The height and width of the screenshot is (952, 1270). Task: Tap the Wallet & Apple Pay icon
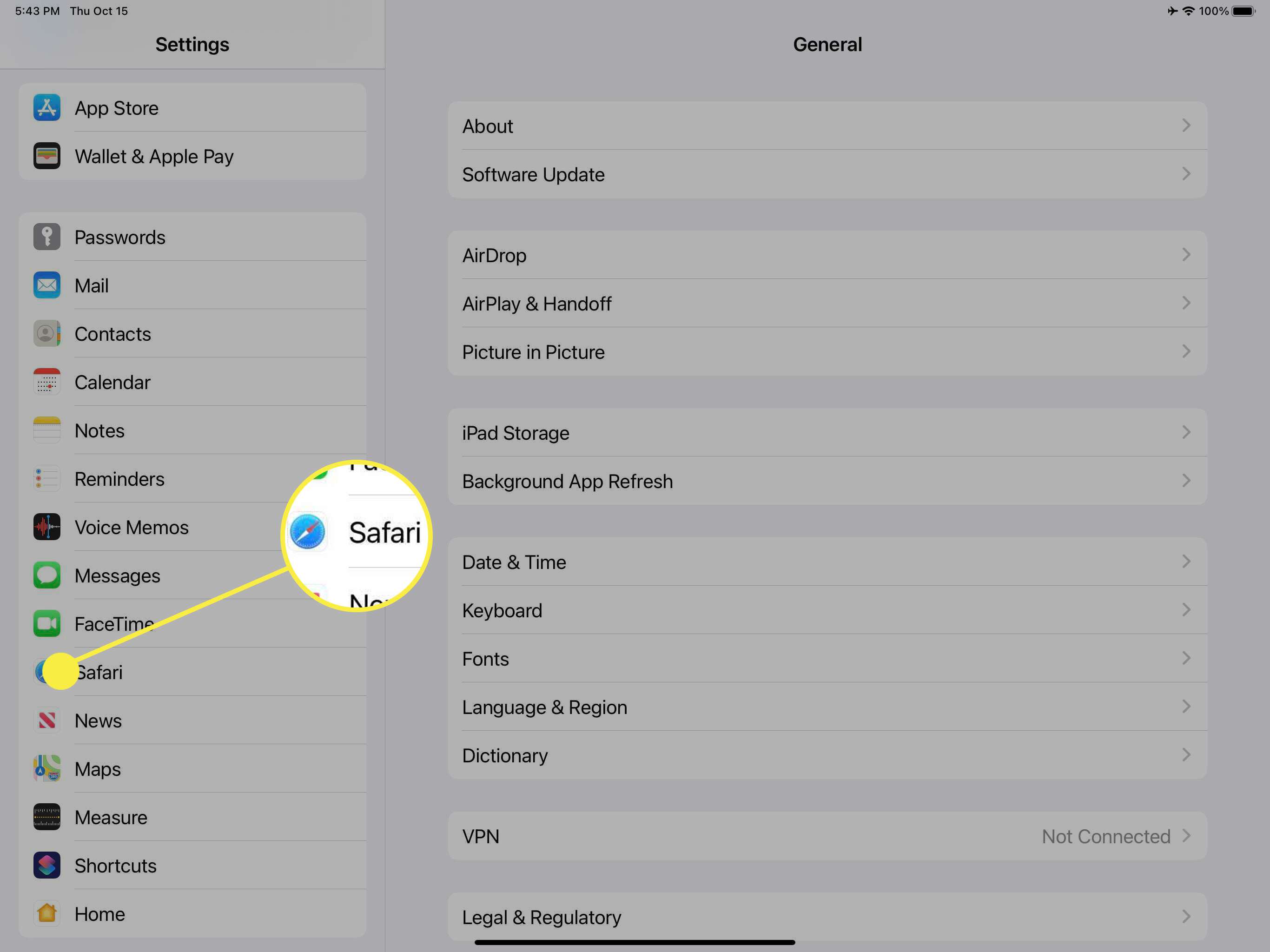tap(46, 156)
